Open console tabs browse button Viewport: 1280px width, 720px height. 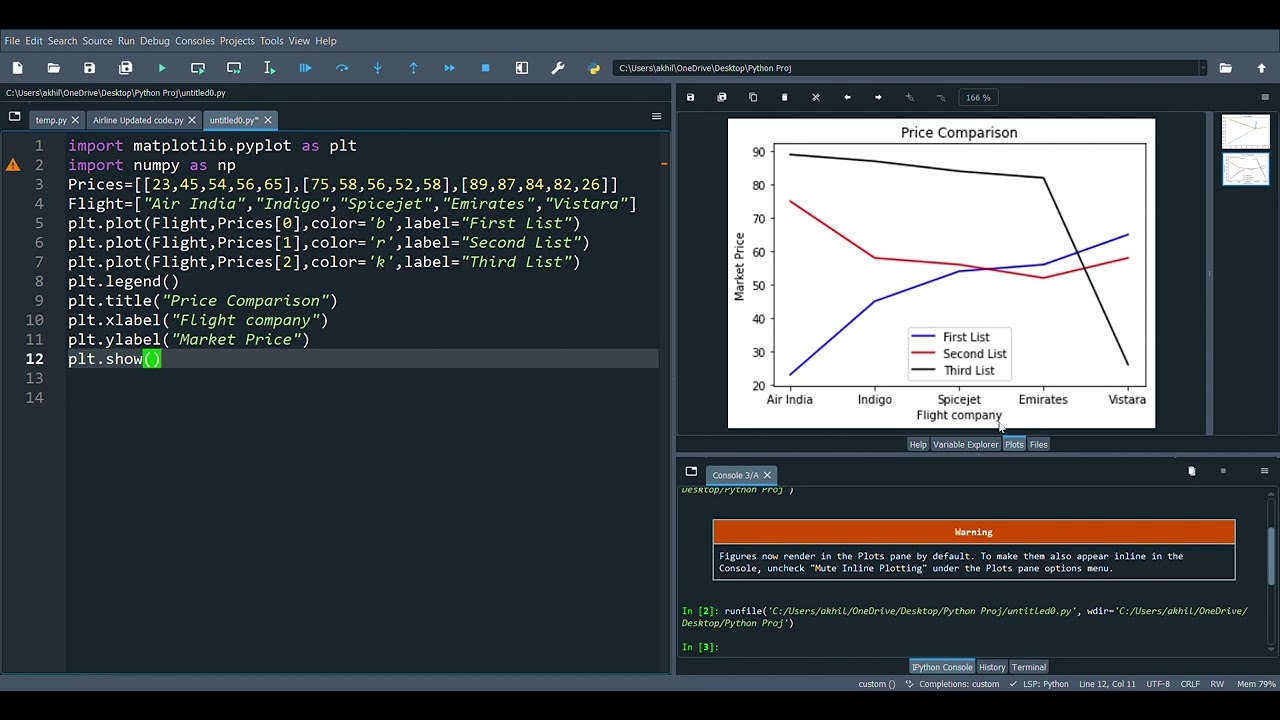pyautogui.click(x=691, y=472)
